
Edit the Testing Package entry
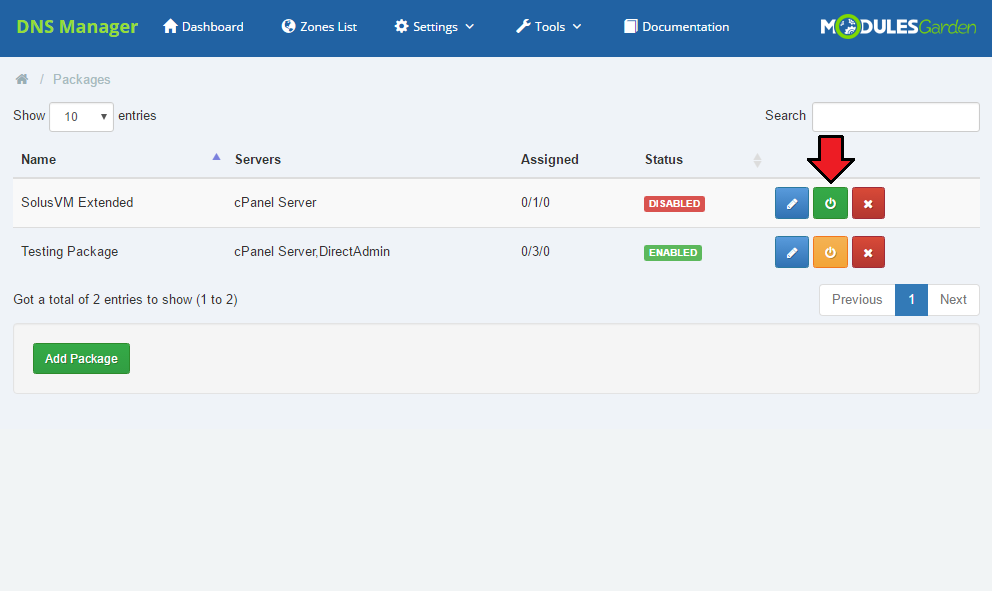(791, 252)
